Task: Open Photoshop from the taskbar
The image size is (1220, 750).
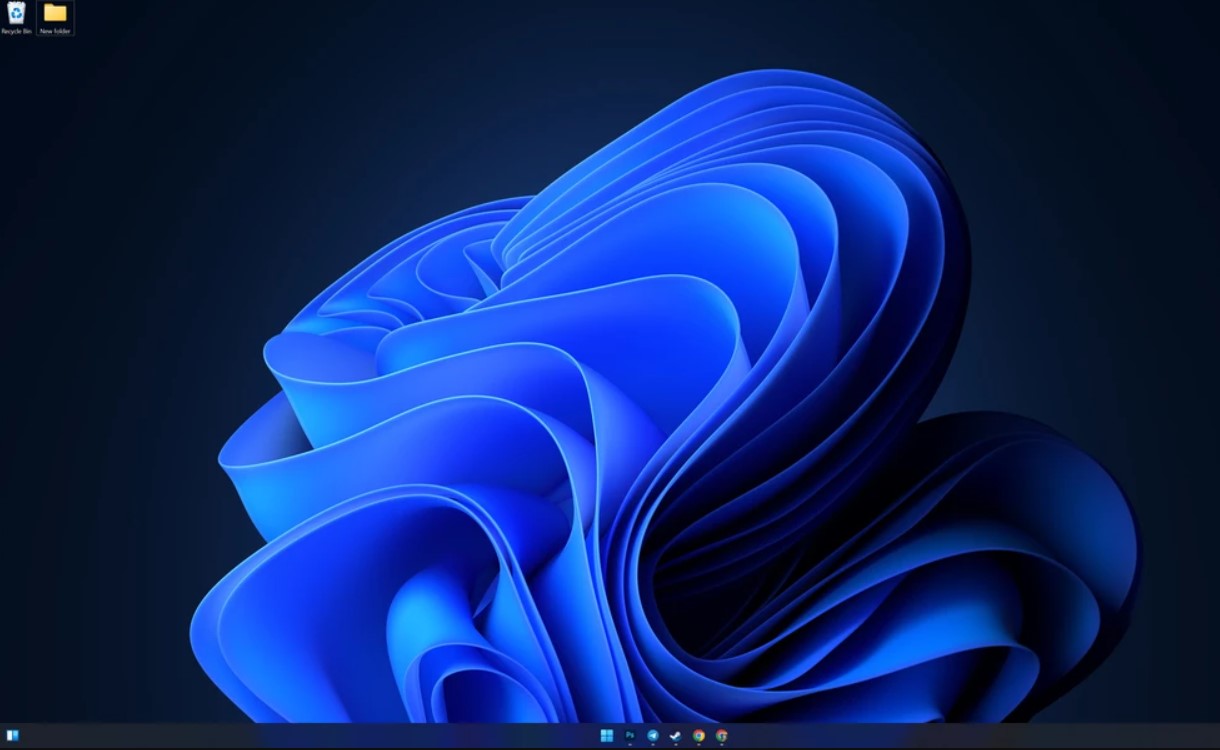Action: pos(630,736)
